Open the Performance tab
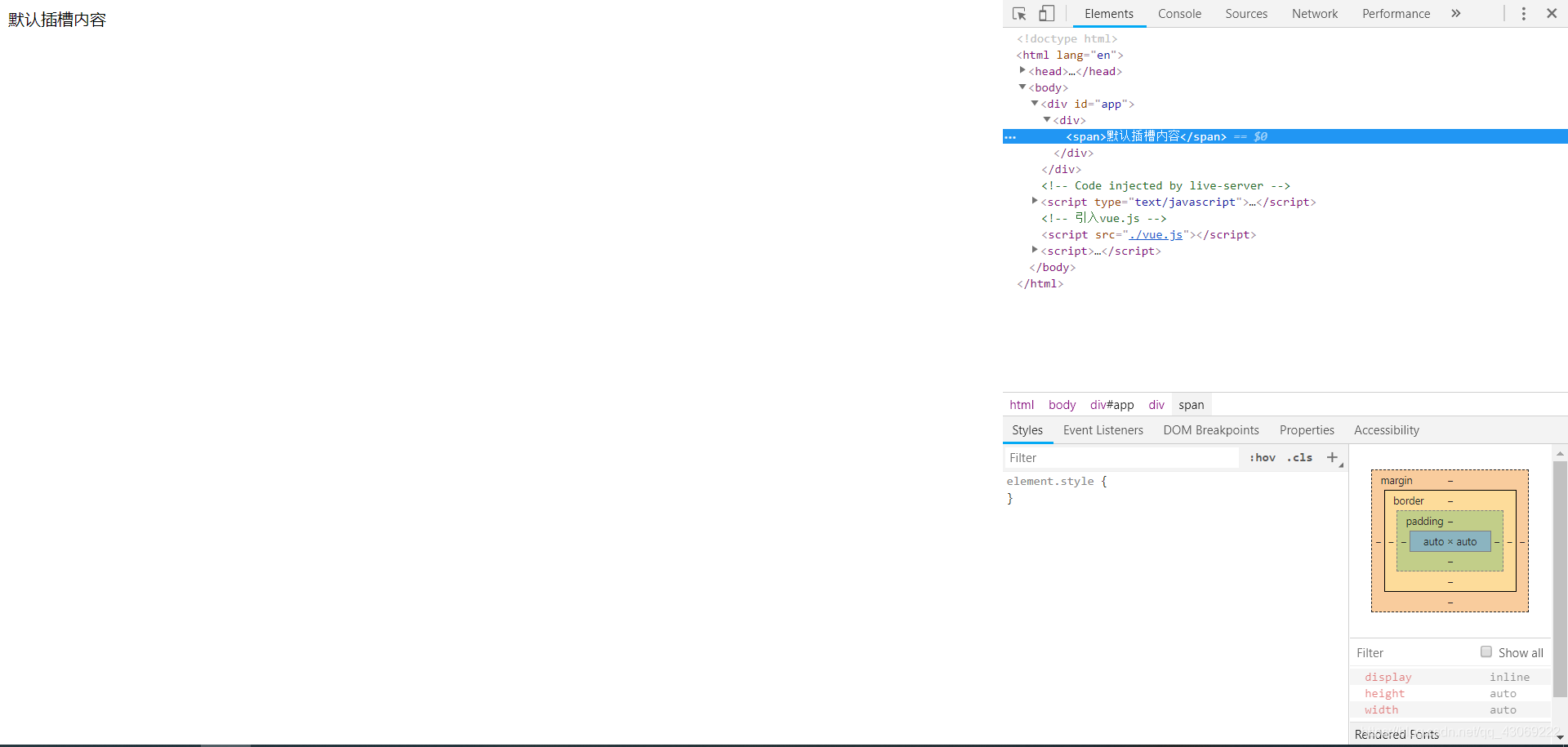Screen dimensions: 1568x747 [x=1396, y=14]
